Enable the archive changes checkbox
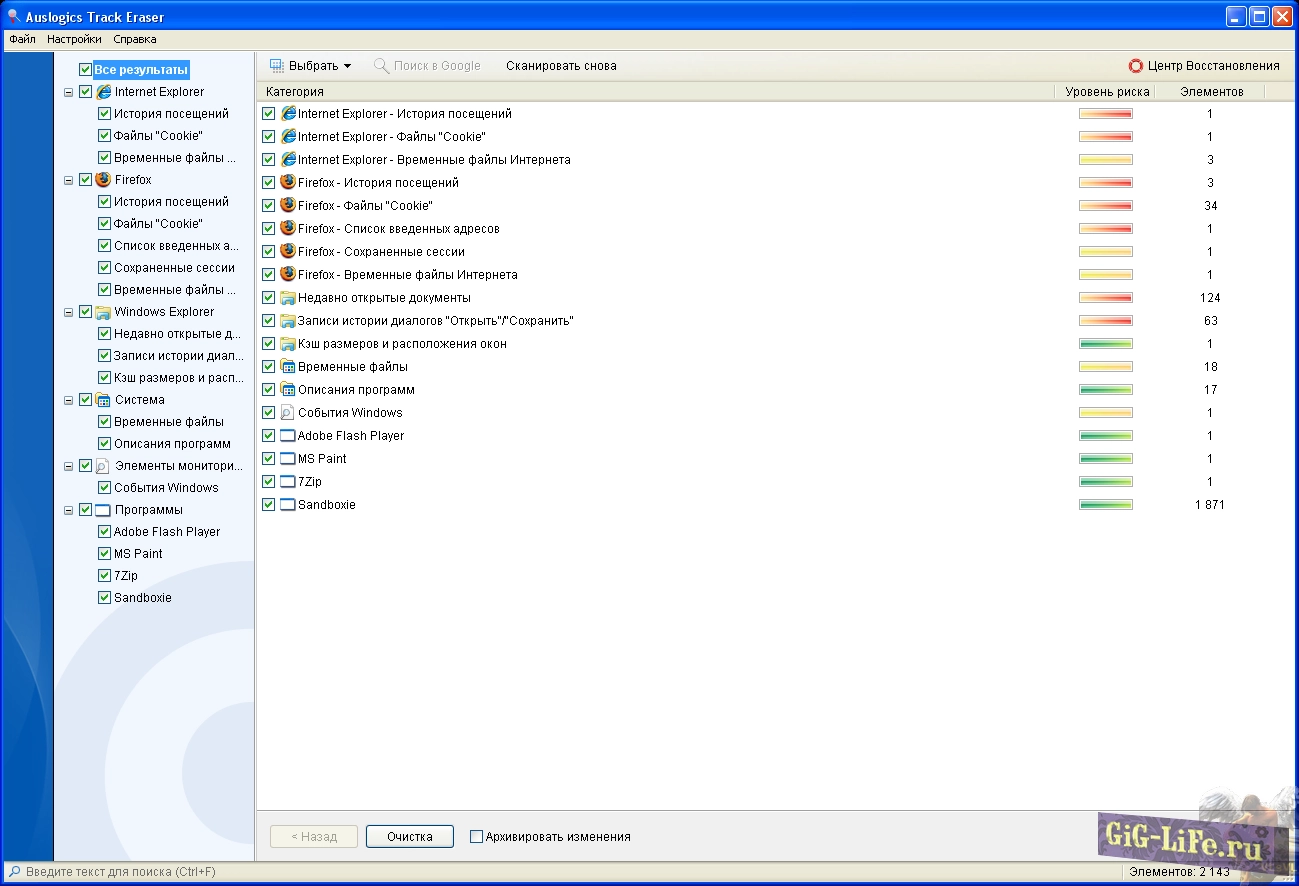This screenshot has width=1299, height=886. [476, 836]
